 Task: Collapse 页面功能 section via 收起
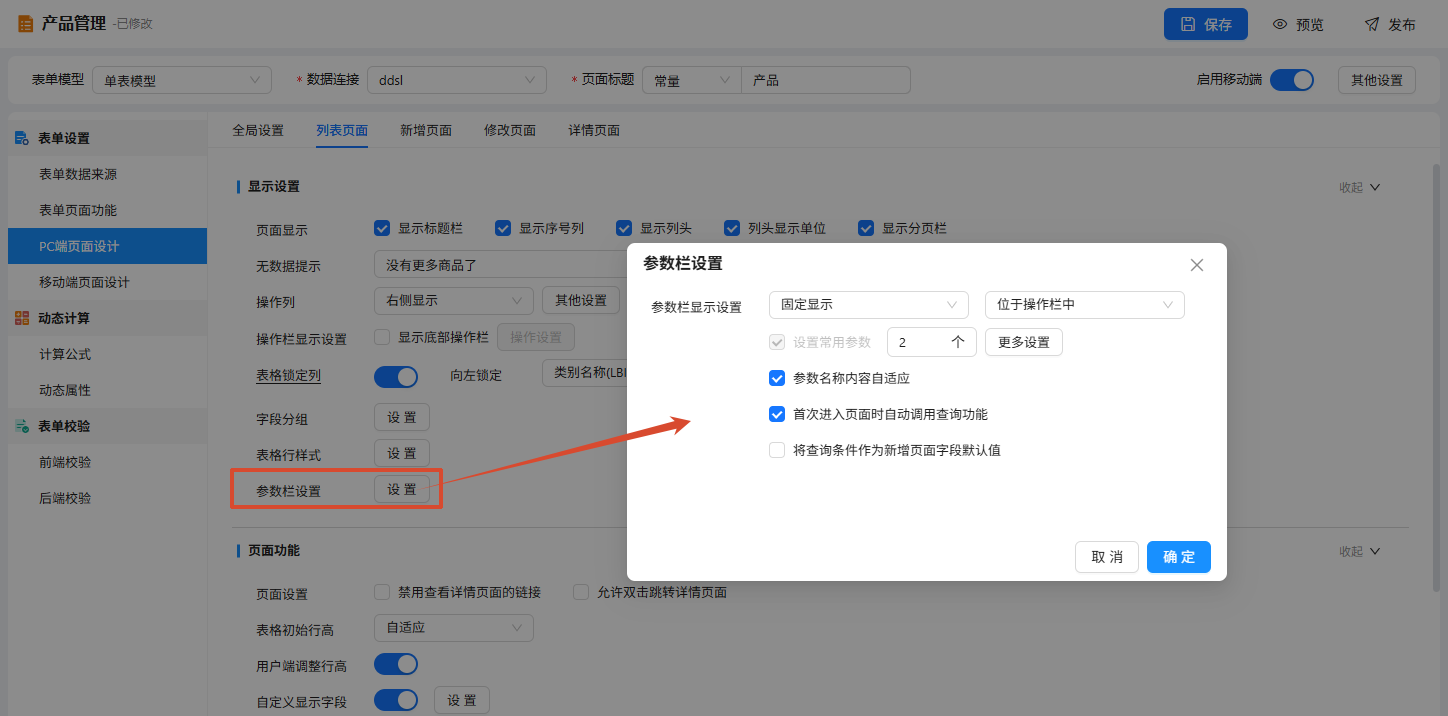(1360, 551)
